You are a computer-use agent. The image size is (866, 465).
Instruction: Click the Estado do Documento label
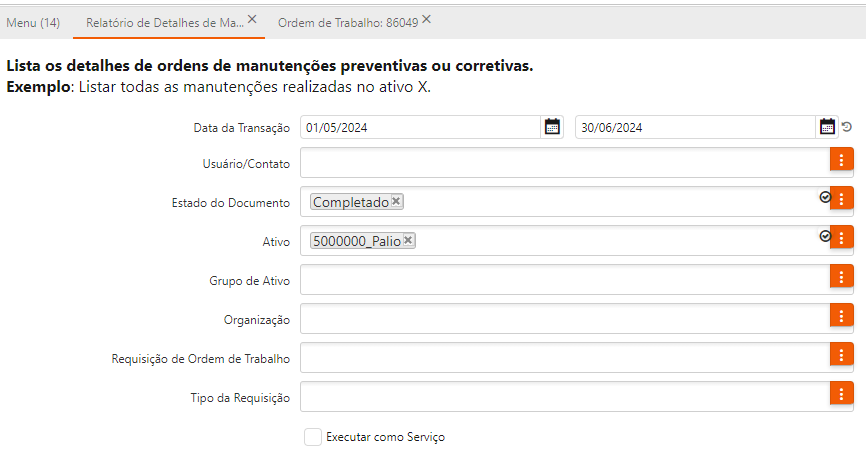point(230,203)
